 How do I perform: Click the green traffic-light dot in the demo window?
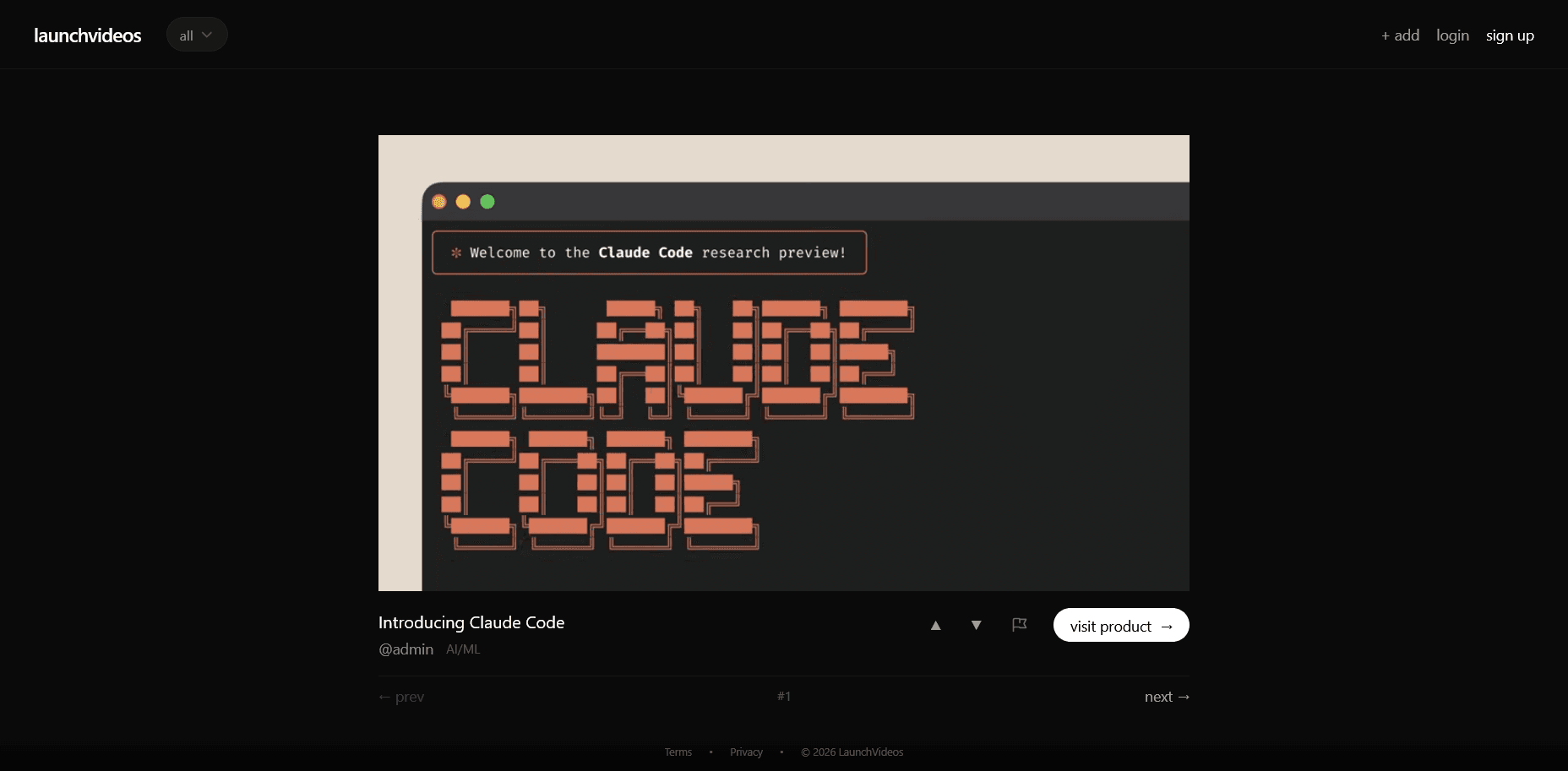(x=487, y=201)
